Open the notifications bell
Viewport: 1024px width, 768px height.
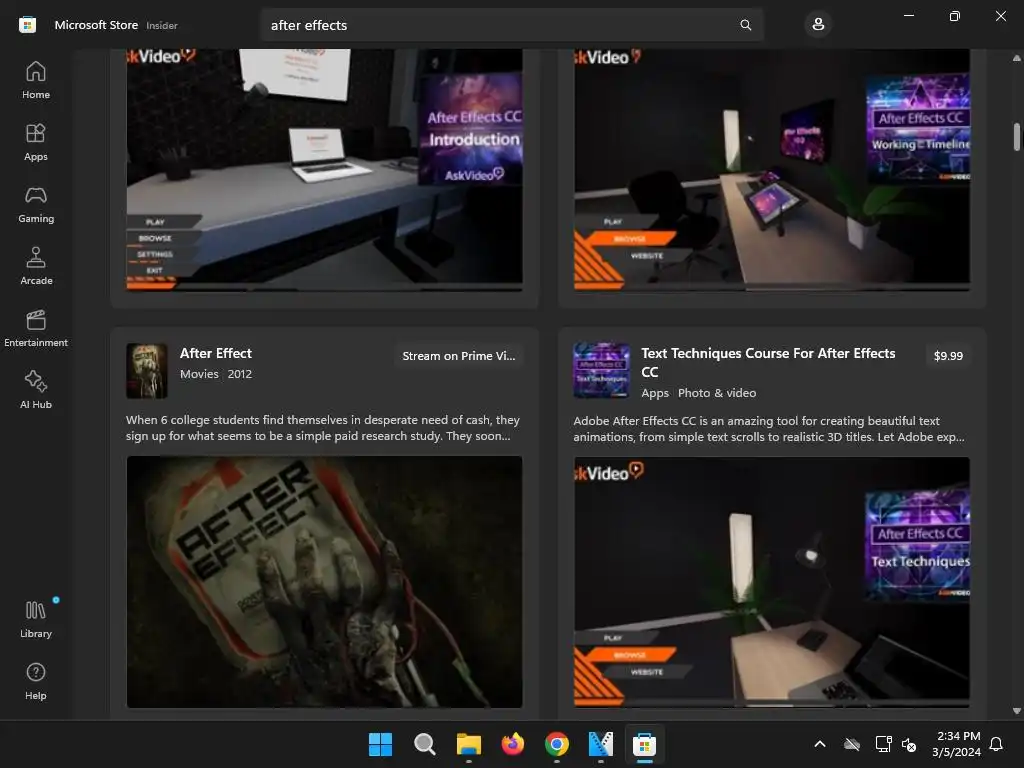tap(997, 744)
